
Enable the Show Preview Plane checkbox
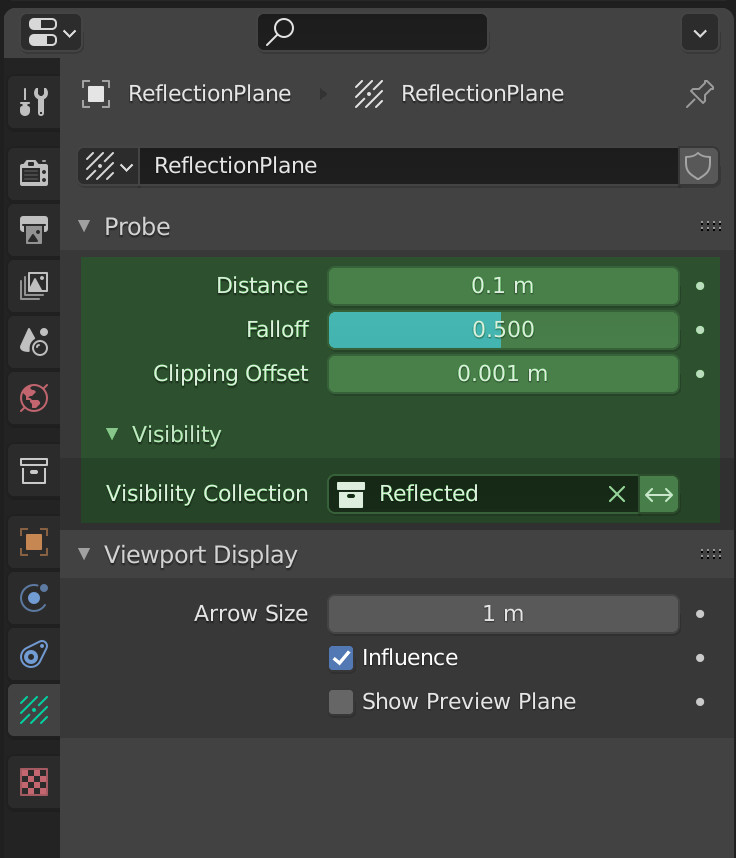click(x=341, y=702)
